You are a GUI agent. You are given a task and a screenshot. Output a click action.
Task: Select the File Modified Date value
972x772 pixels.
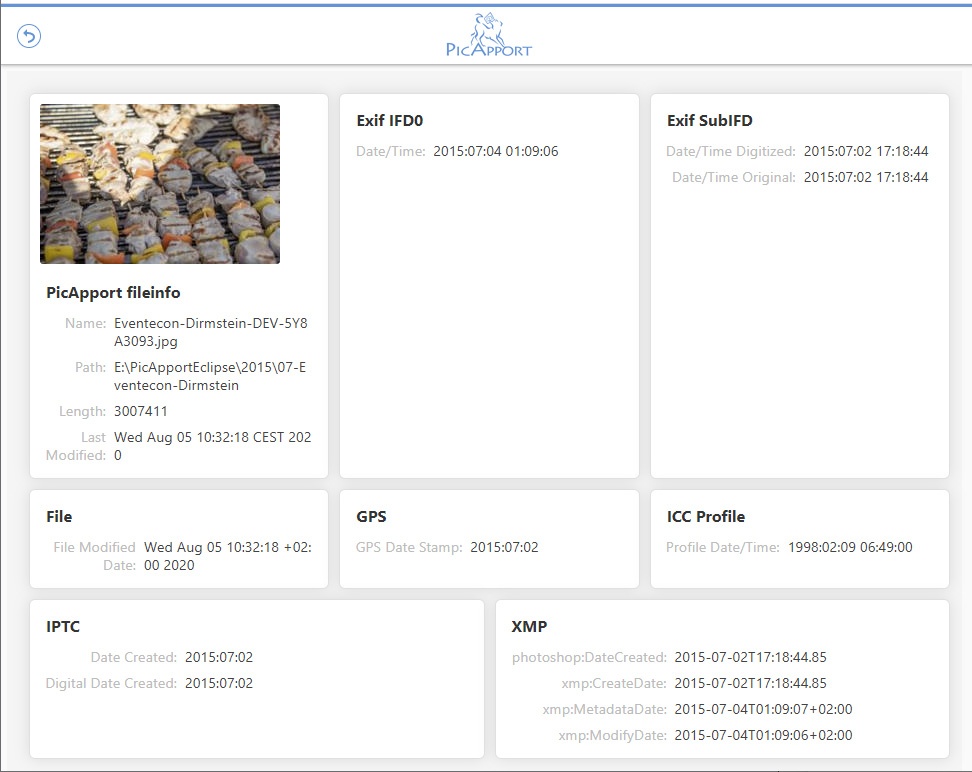[x=227, y=556]
